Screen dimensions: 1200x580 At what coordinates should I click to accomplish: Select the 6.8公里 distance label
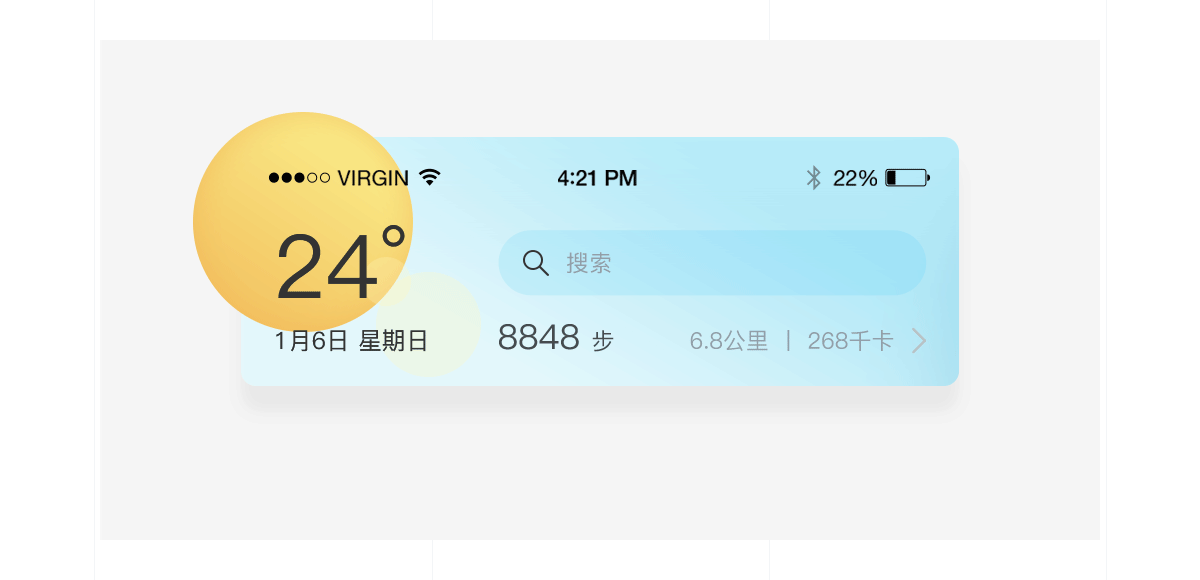coord(729,341)
